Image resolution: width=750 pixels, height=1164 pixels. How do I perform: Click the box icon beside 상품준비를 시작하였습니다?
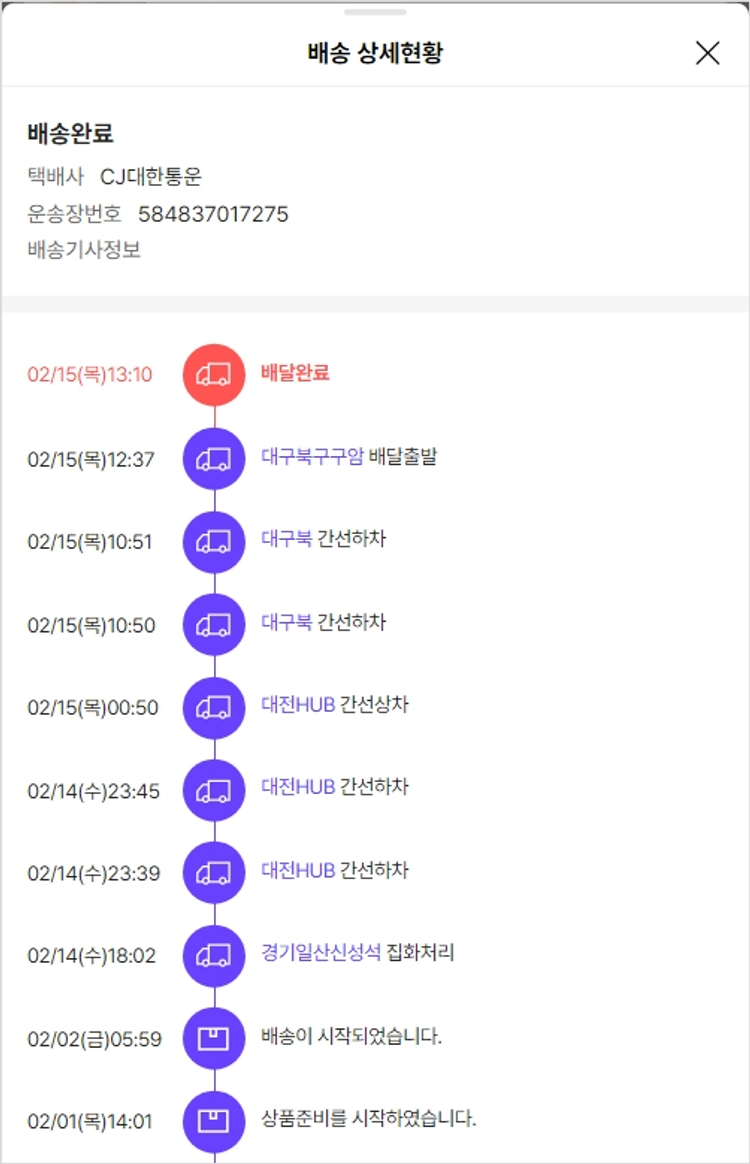pos(214,1121)
